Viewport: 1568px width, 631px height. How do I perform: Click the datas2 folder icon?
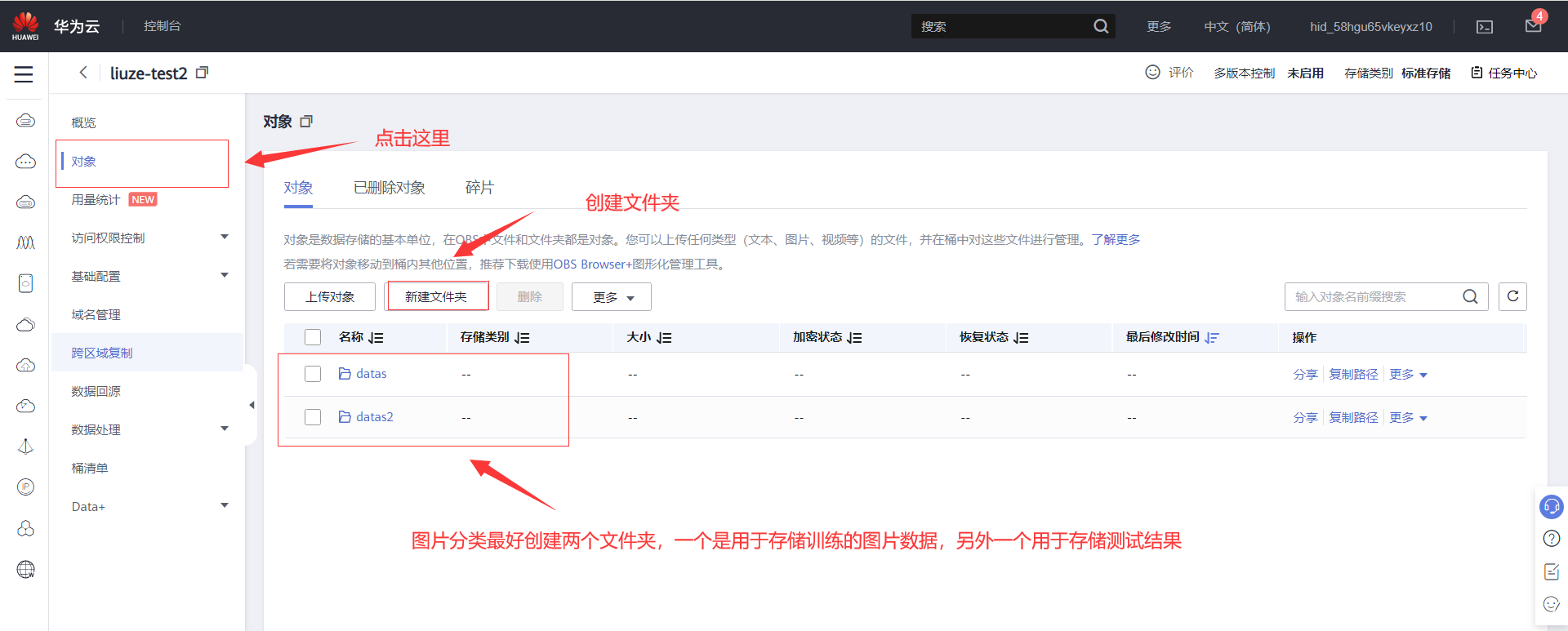[345, 417]
